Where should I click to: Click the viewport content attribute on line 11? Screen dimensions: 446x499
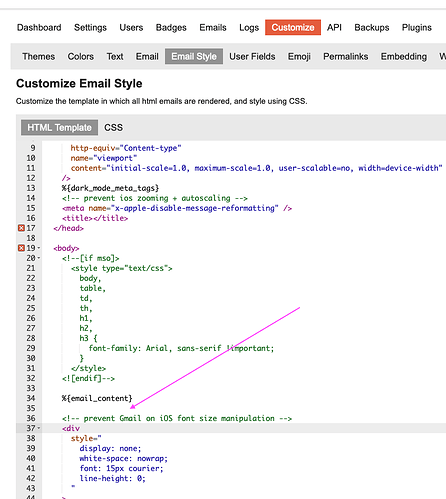pyautogui.click(x=256, y=168)
